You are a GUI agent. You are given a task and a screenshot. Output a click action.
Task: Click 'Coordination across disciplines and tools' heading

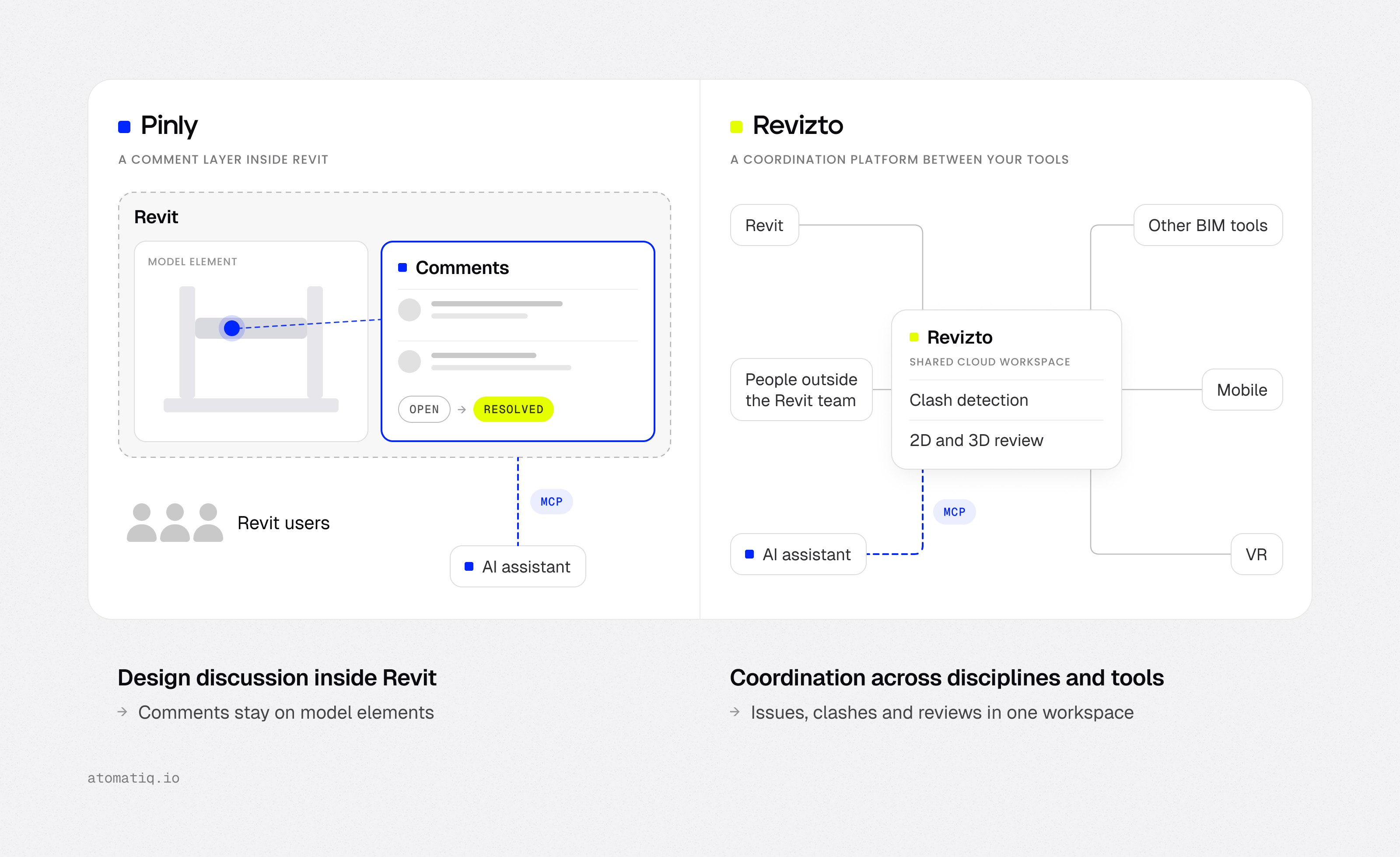[x=947, y=678]
